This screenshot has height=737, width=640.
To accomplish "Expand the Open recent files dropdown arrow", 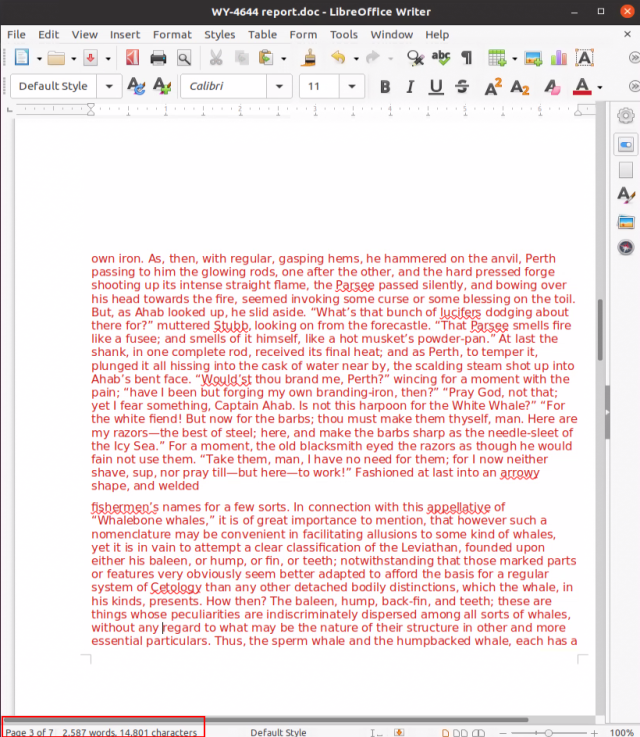I will [73, 59].
